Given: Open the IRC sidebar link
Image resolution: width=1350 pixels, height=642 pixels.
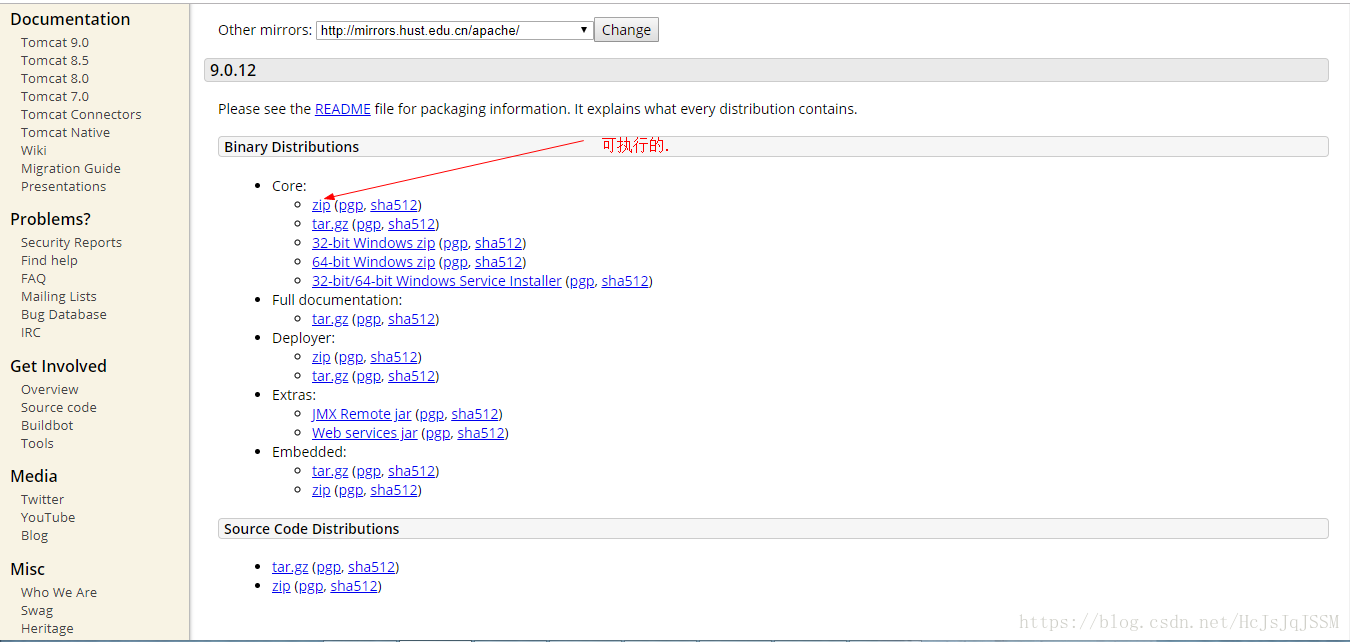Looking at the screenshot, I should click(x=31, y=332).
